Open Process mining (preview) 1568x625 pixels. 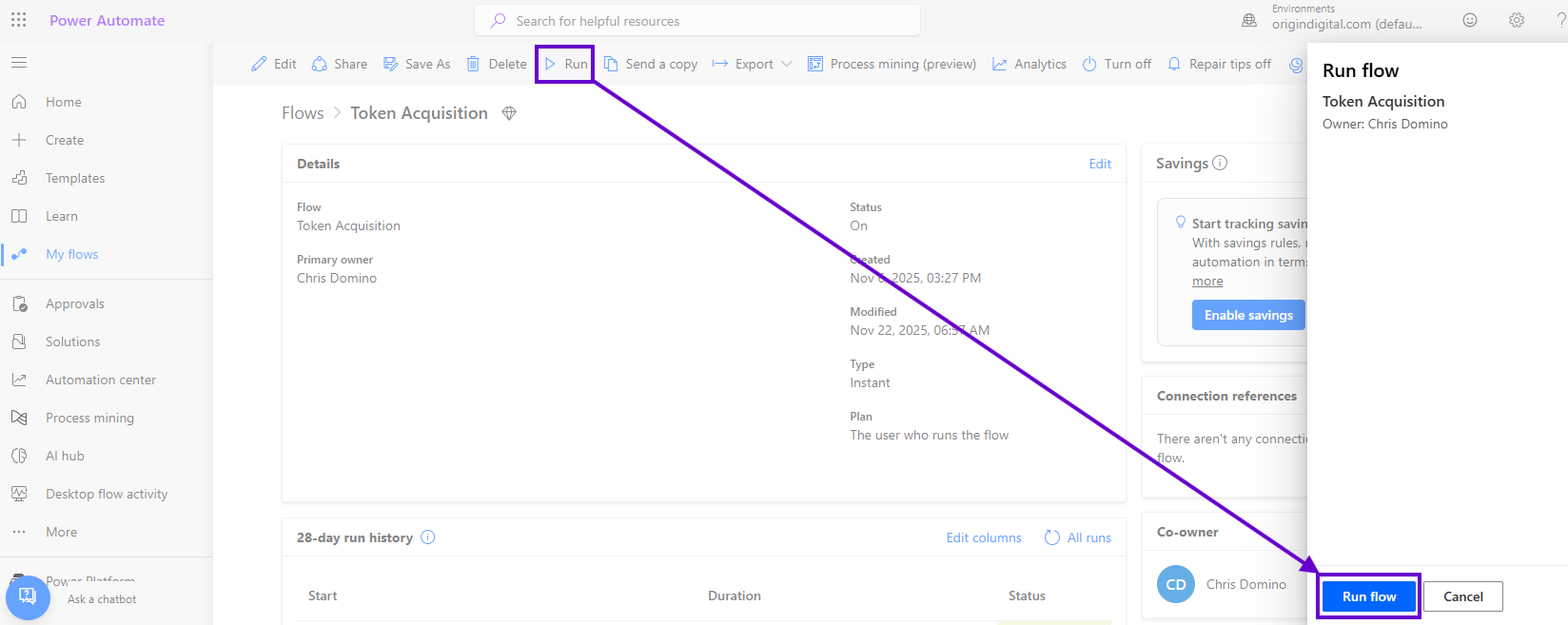pyautogui.click(x=892, y=64)
